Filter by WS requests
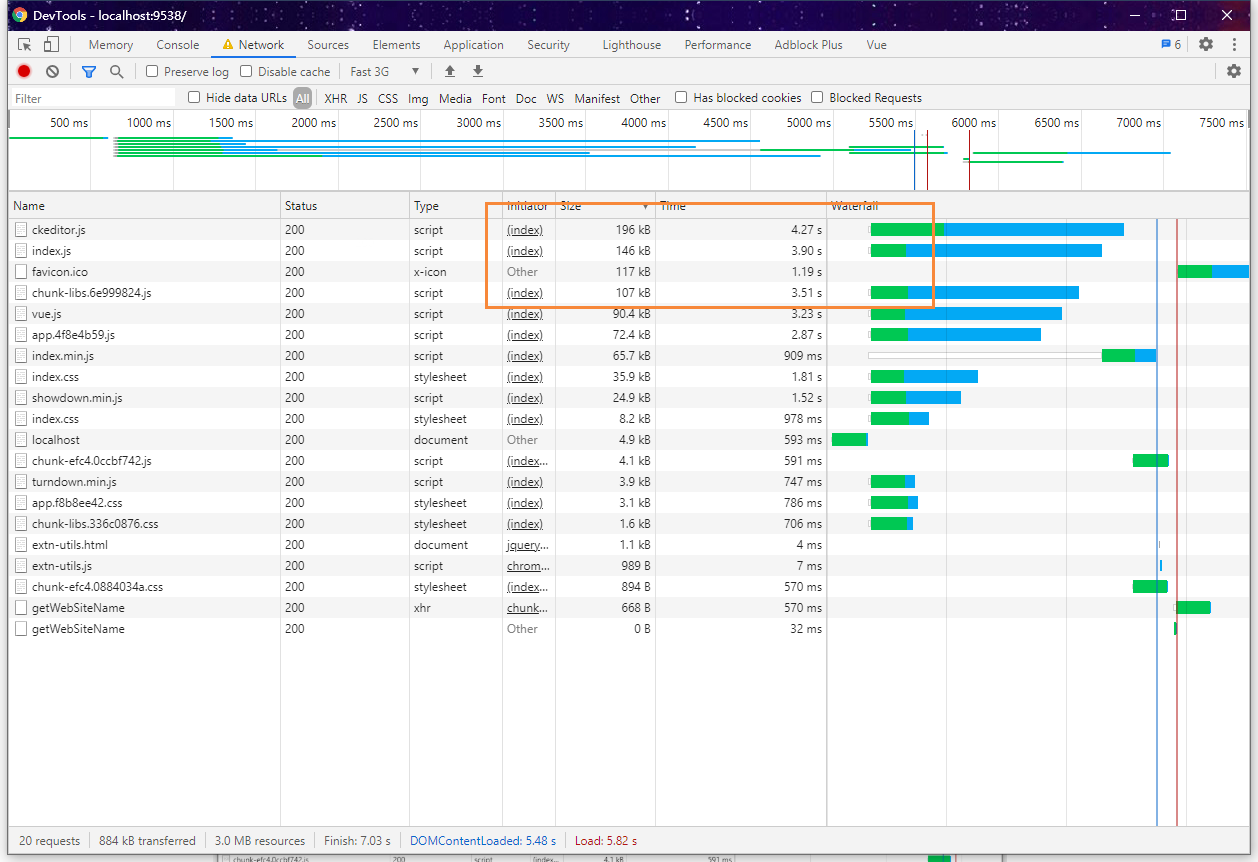 [x=555, y=98]
